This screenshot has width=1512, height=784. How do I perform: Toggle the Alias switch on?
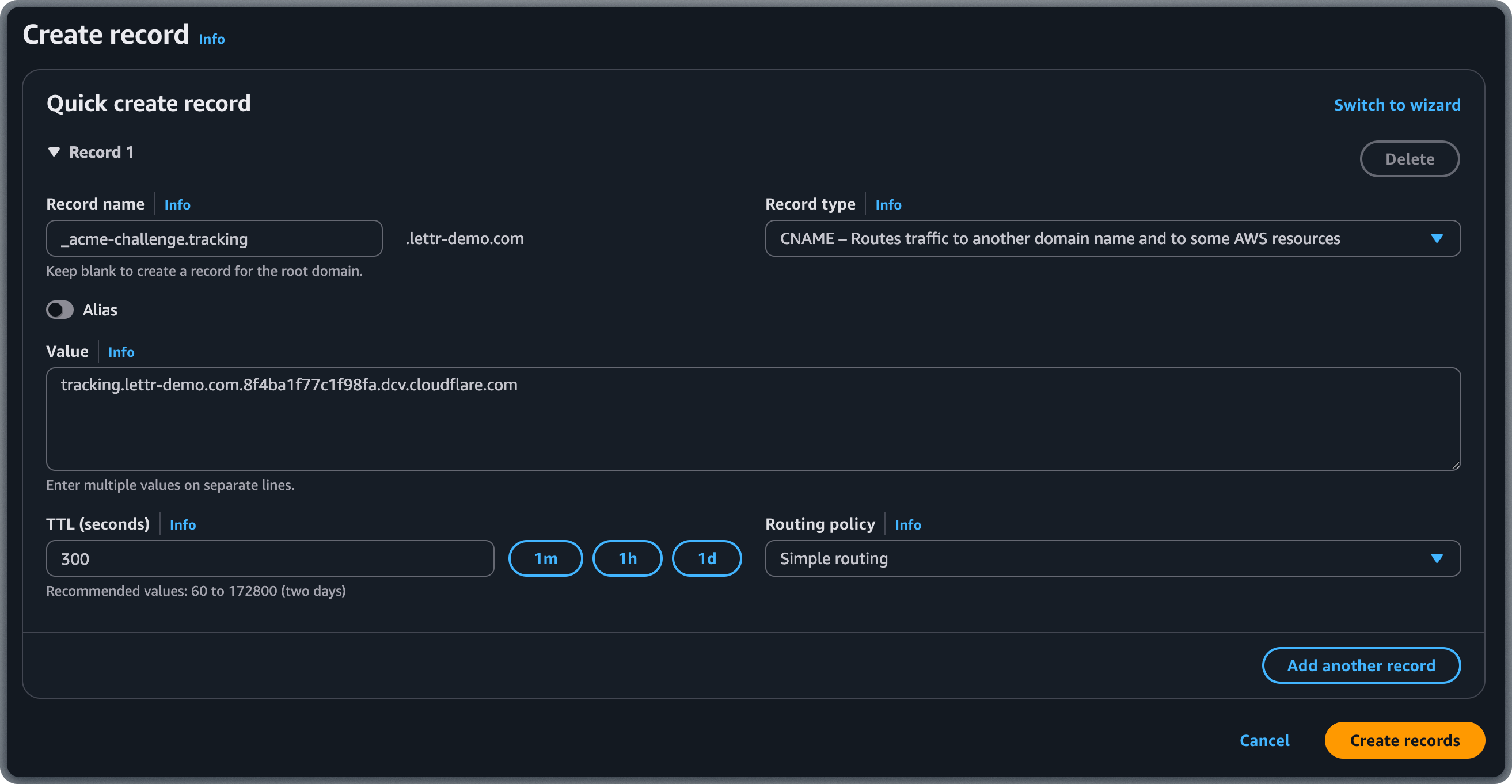coord(59,310)
